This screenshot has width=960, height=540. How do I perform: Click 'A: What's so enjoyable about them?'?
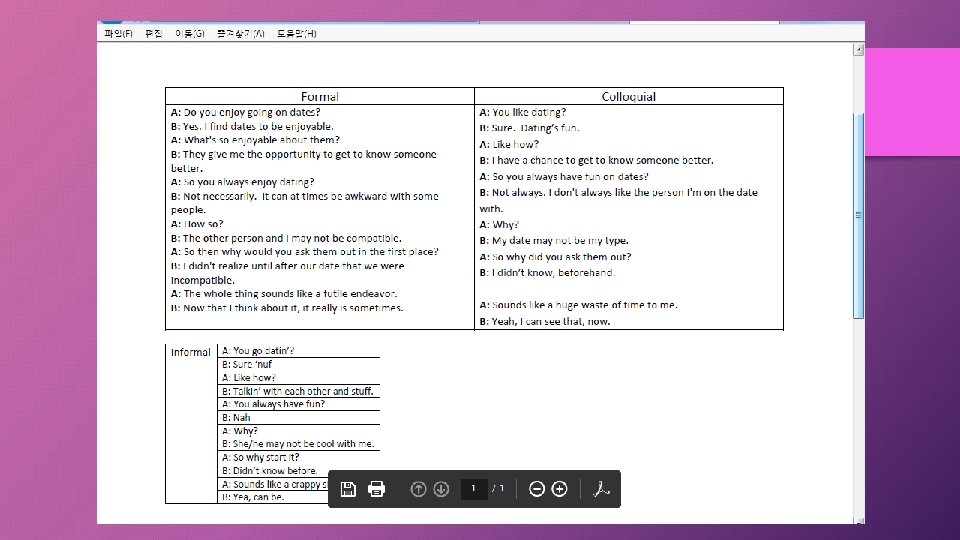[x=255, y=140]
